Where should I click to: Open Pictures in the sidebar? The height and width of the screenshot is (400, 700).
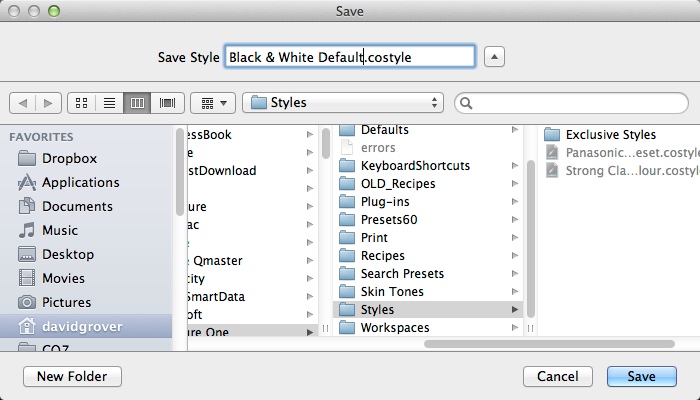click(86, 302)
